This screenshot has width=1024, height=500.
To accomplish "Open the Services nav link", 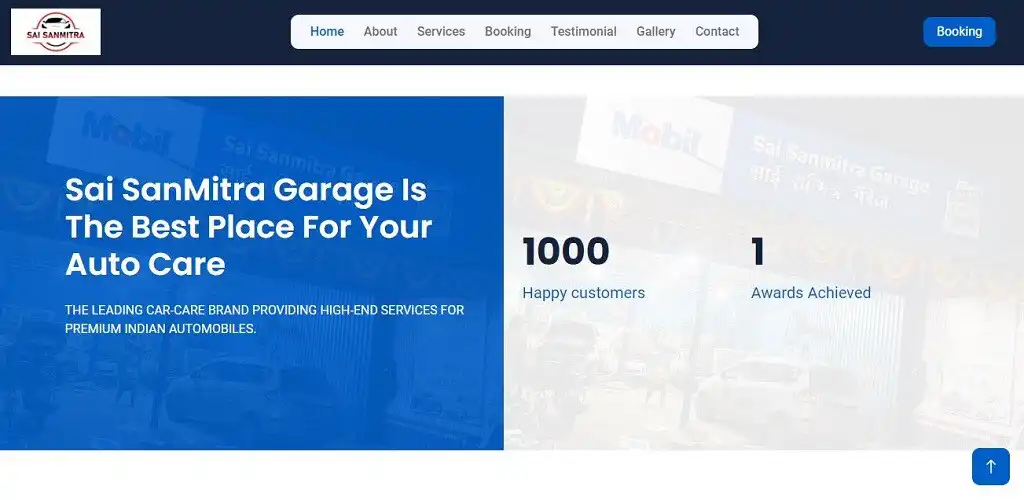I will click(x=441, y=31).
